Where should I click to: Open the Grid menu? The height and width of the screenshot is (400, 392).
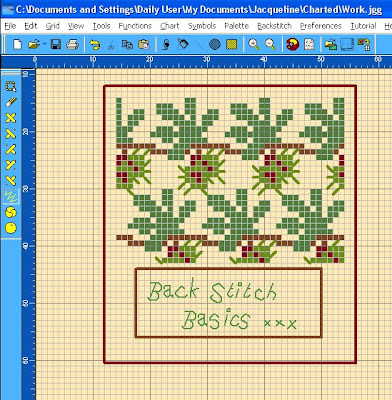coord(53,26)
